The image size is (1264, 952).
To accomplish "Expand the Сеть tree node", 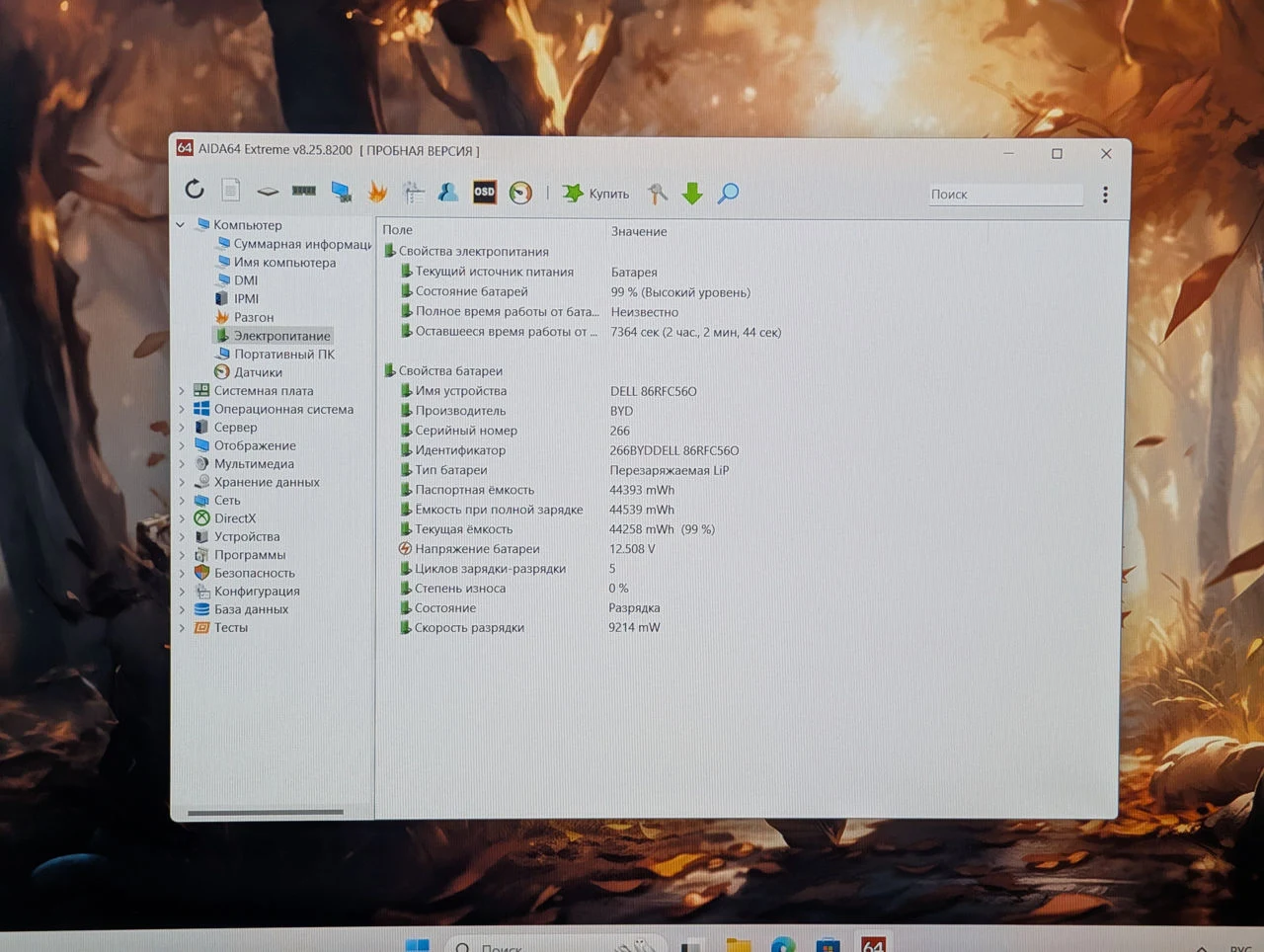I will 182,501.
